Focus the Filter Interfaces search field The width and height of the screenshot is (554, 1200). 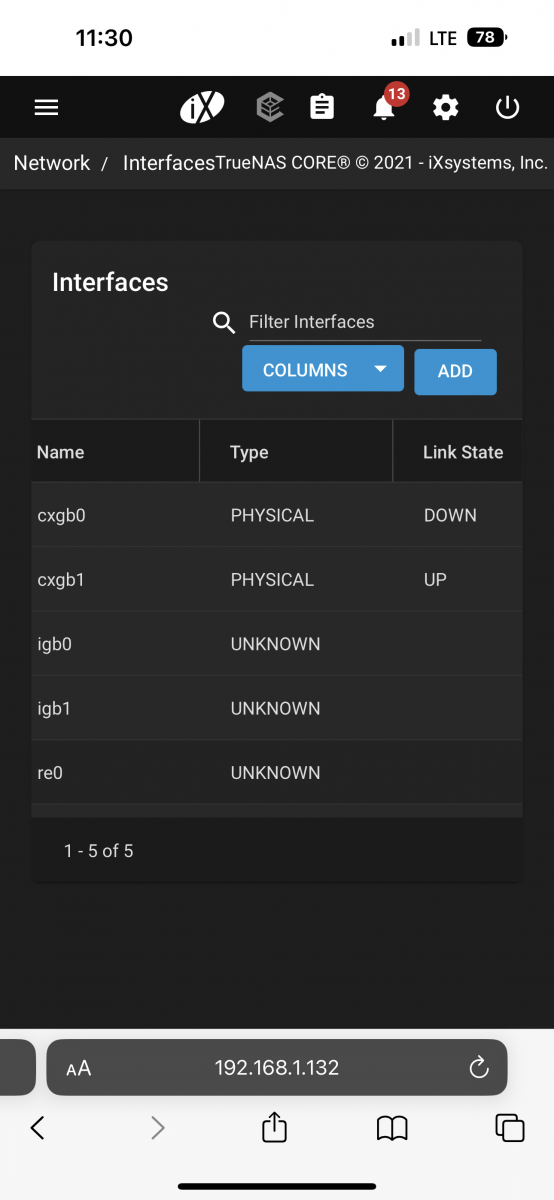[x=365, y=322]
